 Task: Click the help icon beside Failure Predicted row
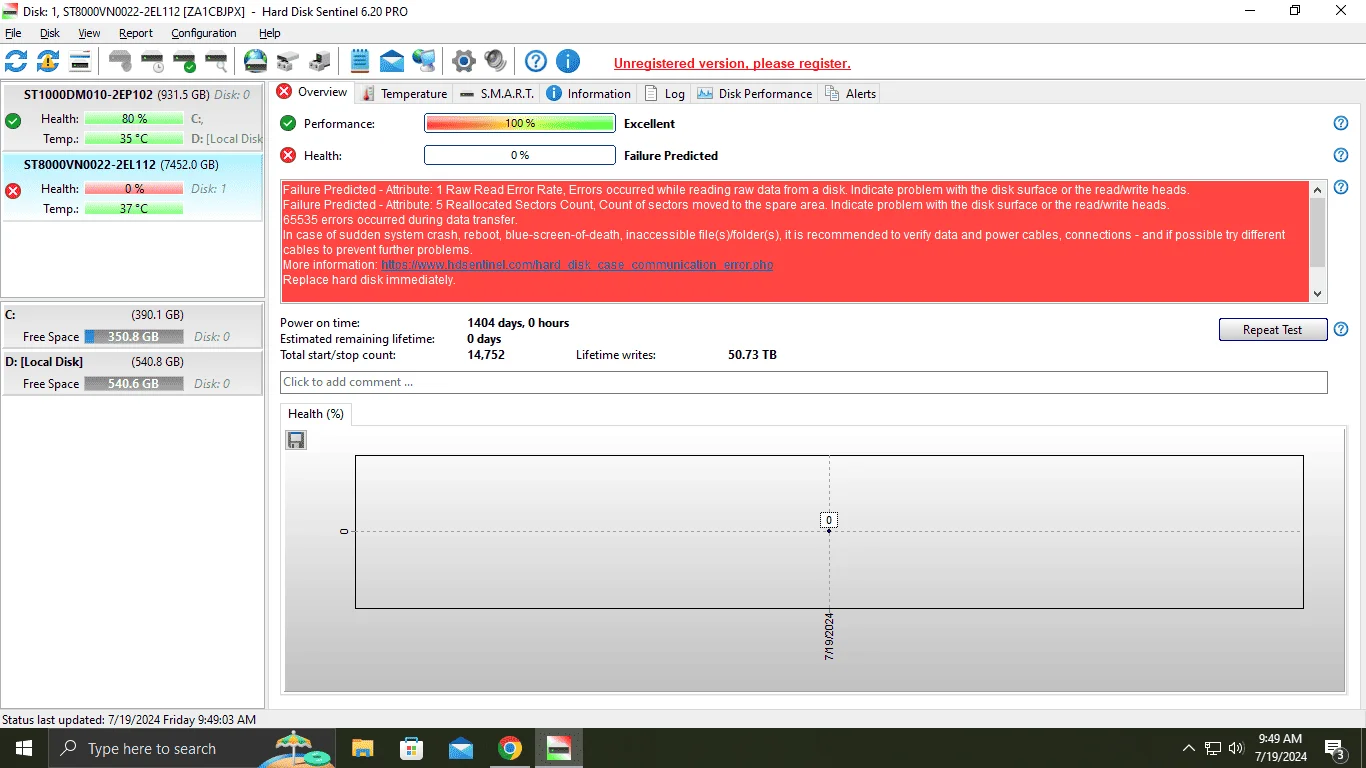point(1341,155)
